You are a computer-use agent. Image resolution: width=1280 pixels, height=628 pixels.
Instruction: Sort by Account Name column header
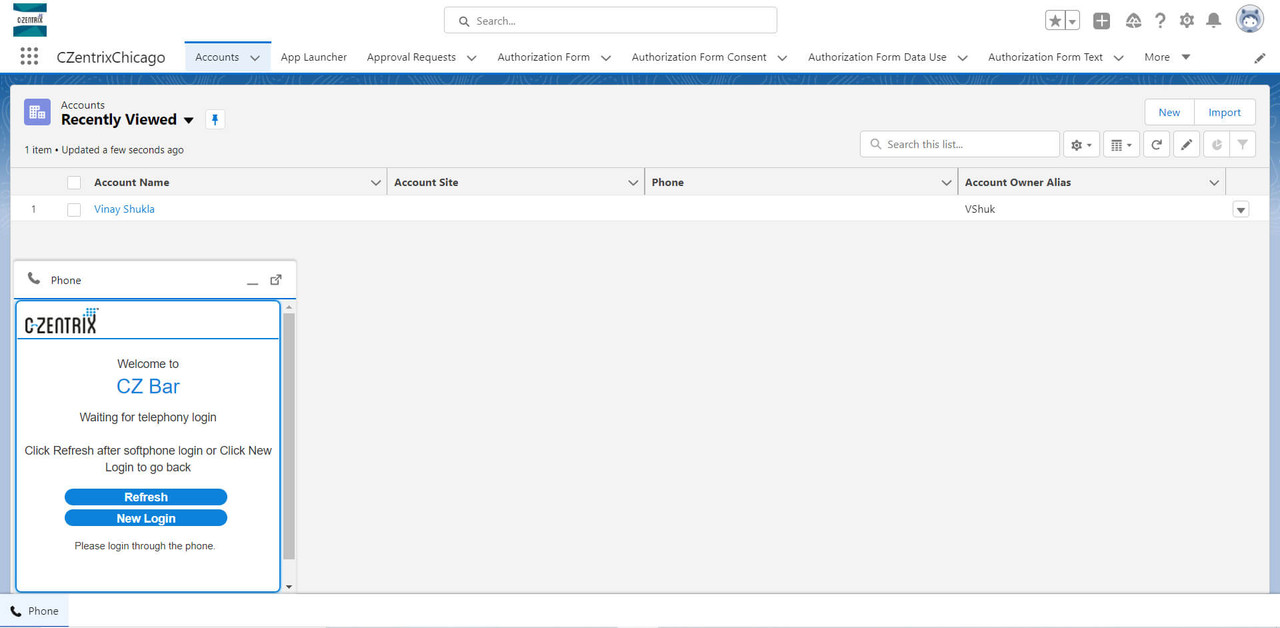(131, 183)
